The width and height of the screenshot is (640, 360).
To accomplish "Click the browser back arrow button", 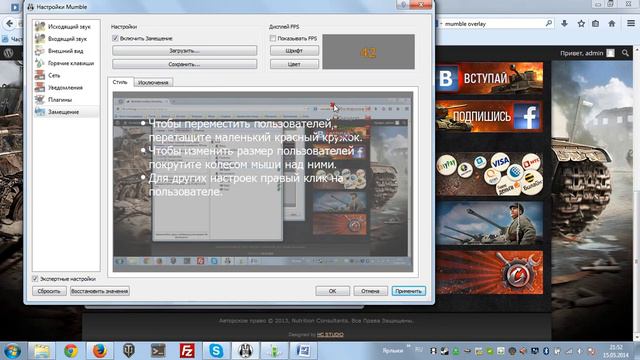I will [x=9, y=24].
